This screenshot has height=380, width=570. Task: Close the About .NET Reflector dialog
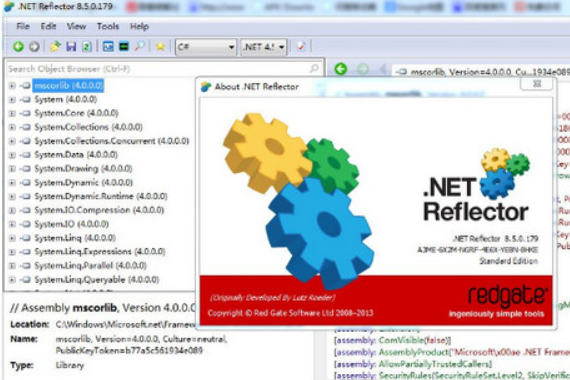537,84
